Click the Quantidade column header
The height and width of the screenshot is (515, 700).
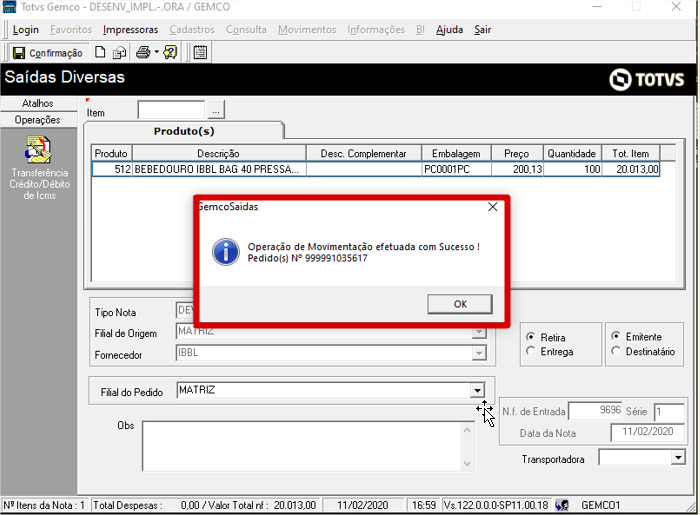point(572,154)
